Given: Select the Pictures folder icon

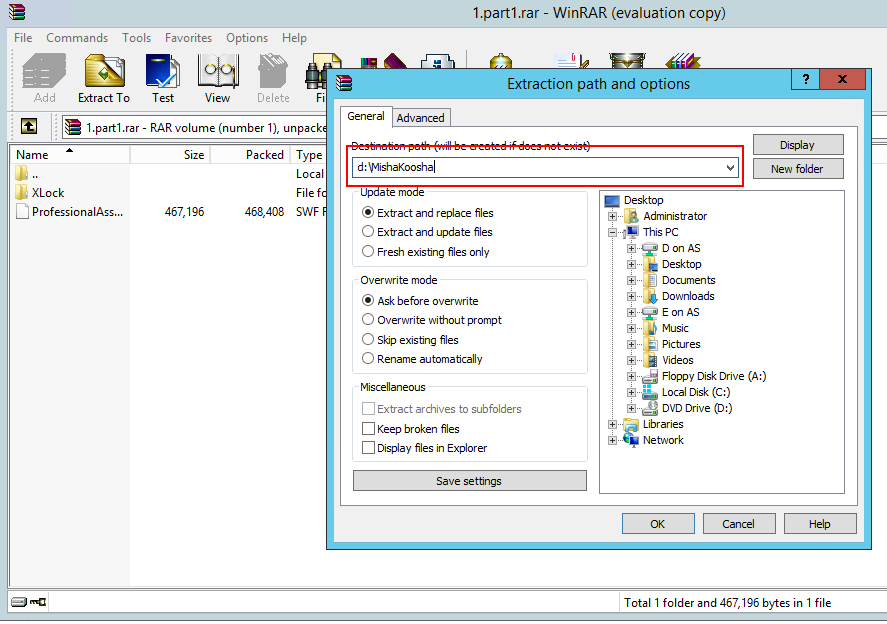Looking at the screenshot, I should [x=650, y=344].
